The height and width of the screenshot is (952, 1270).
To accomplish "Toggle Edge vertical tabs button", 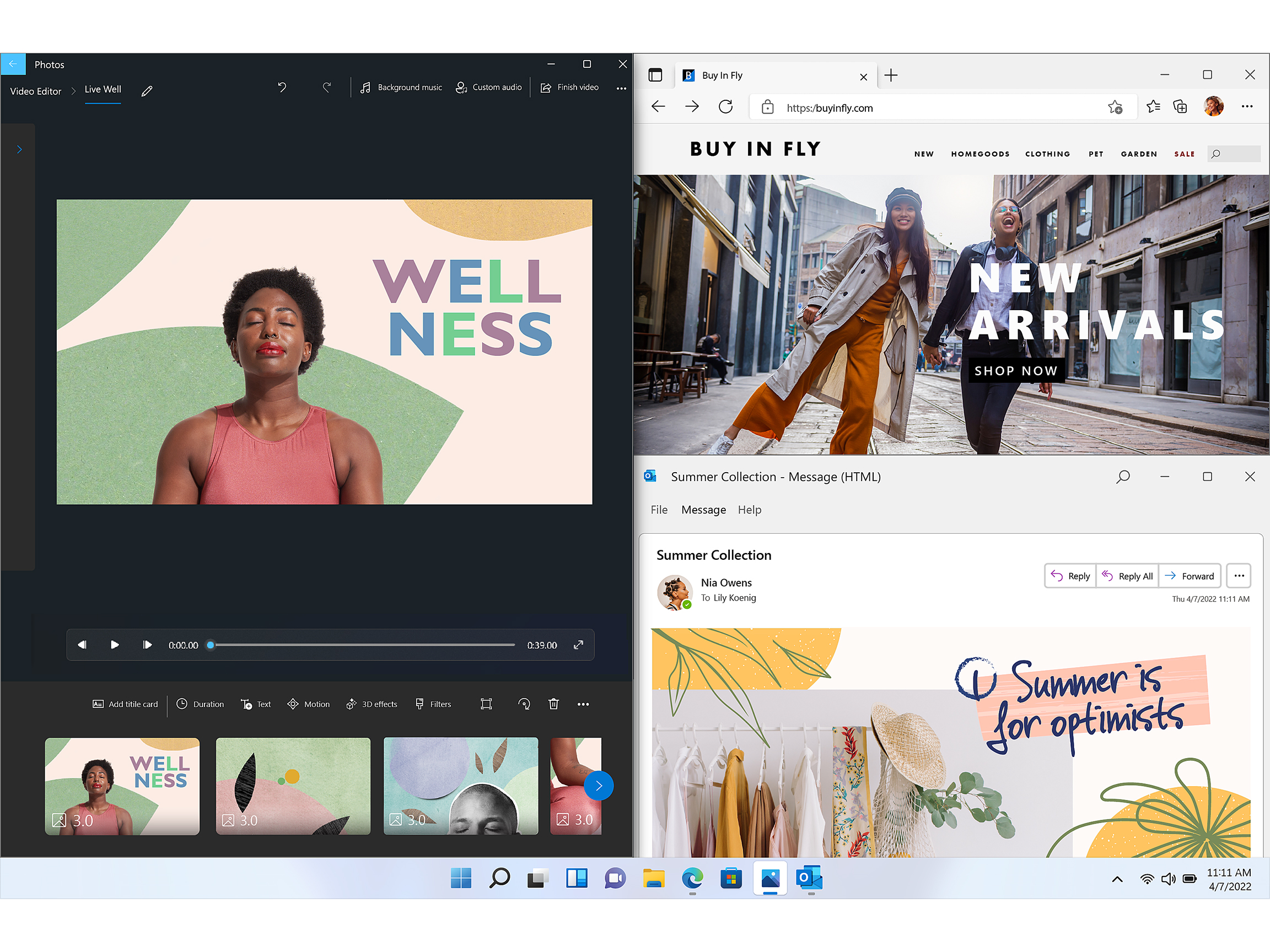I will click(x=655, y=75).
